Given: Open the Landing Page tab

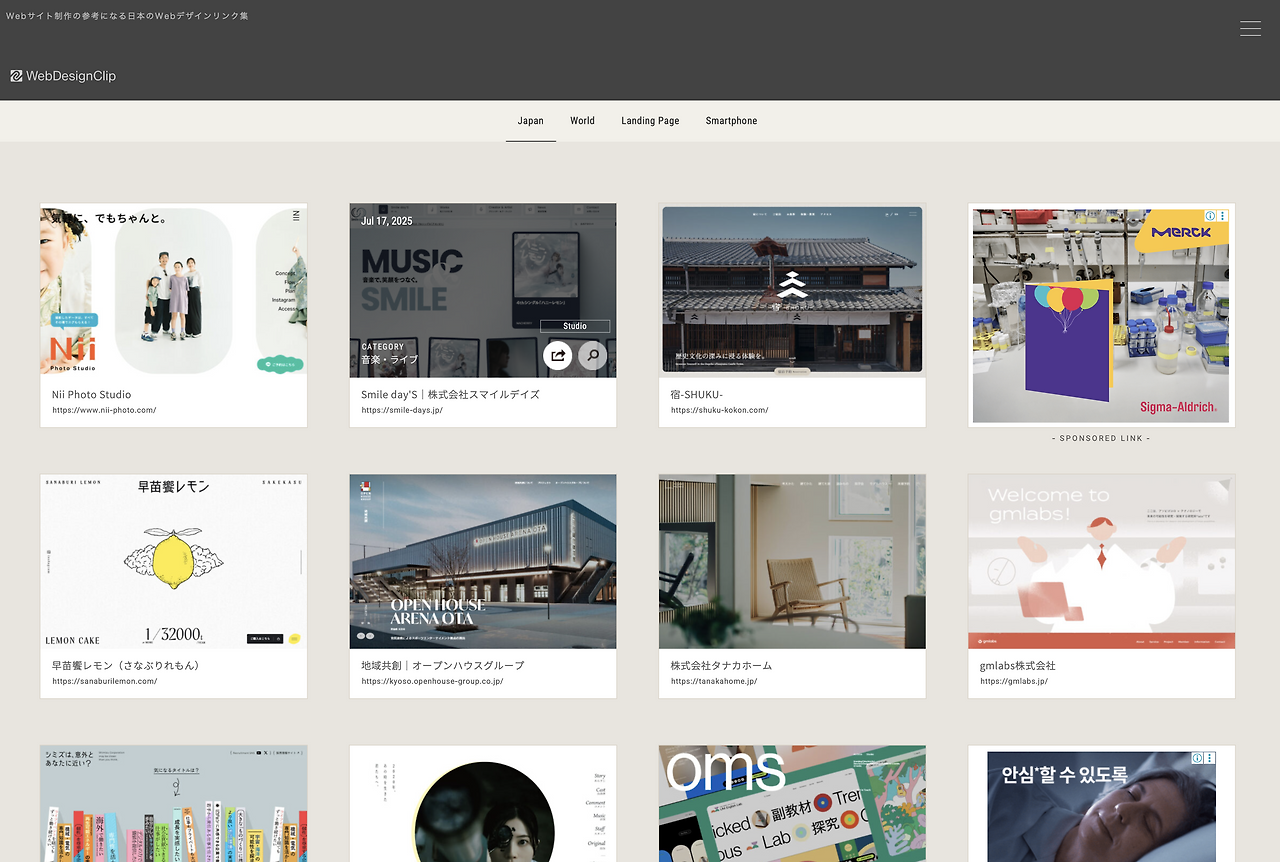Looking at the screenshot, I should pos(650,121).
